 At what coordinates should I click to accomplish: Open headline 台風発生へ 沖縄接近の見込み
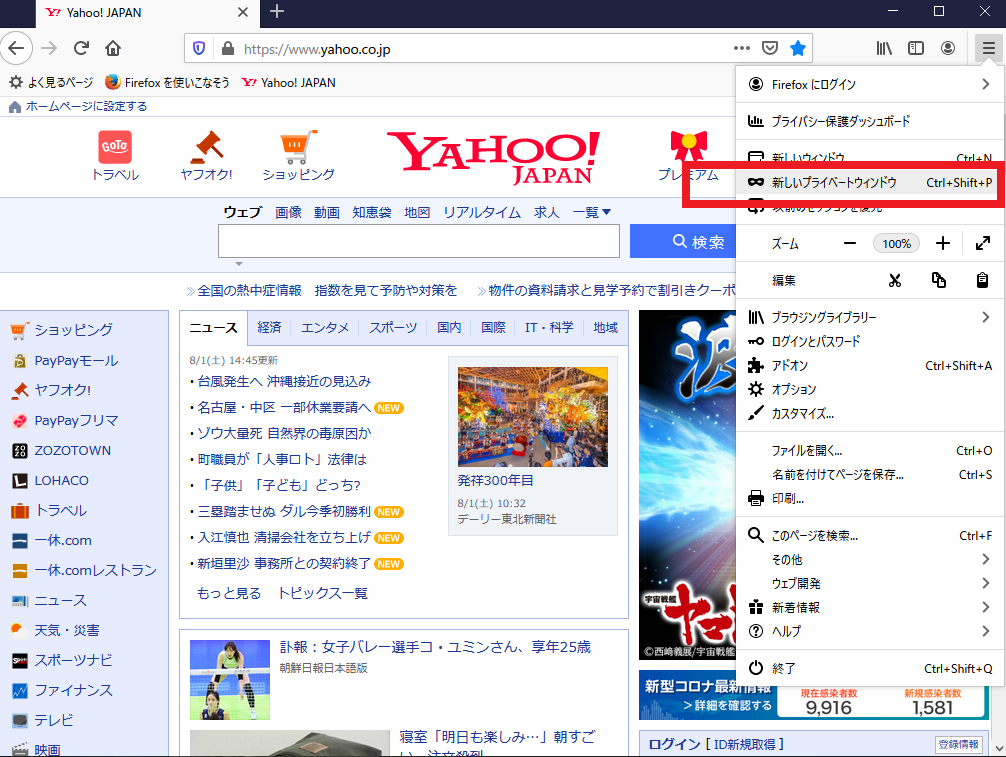pyautogui.click(x=284, y=382)
